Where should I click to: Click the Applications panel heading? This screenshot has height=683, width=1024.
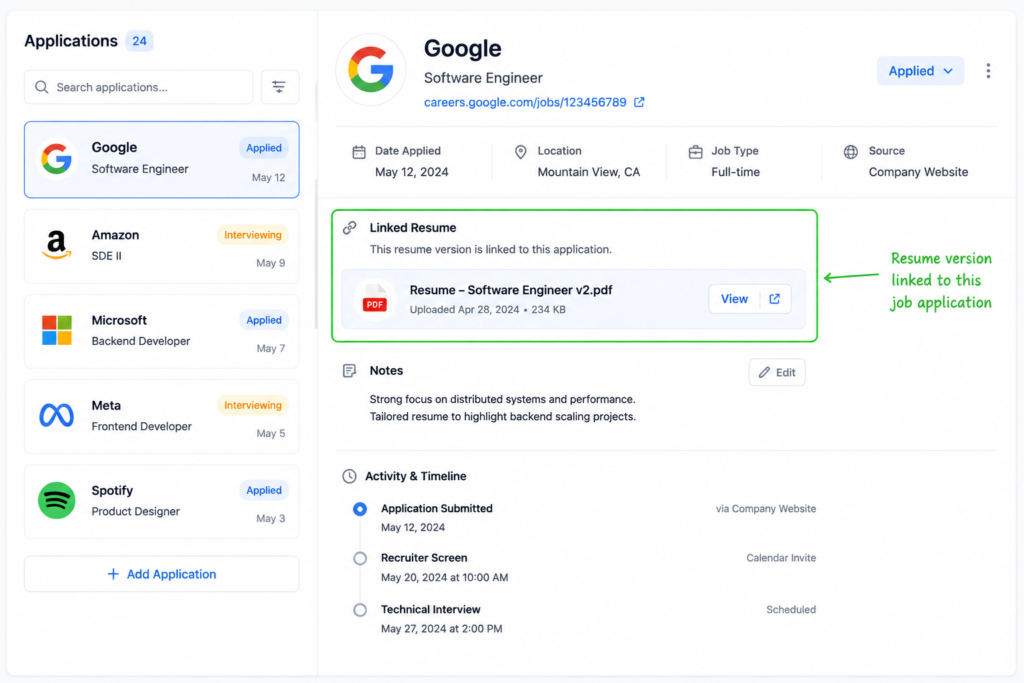coord(71,41)
